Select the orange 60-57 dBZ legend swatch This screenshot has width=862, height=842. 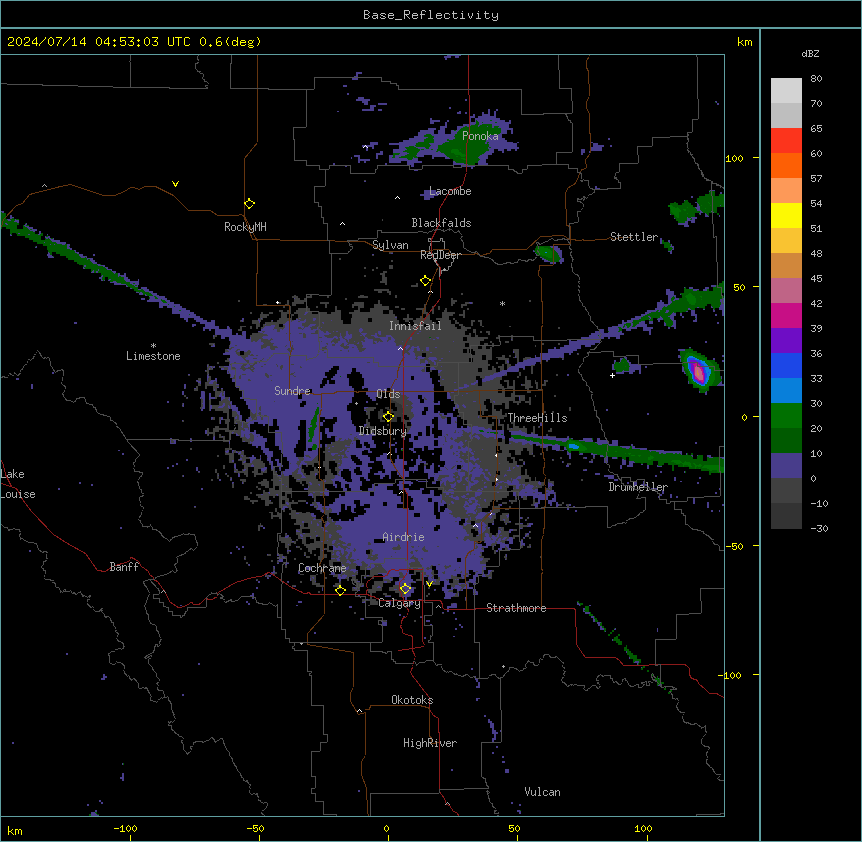click(786, 165)
